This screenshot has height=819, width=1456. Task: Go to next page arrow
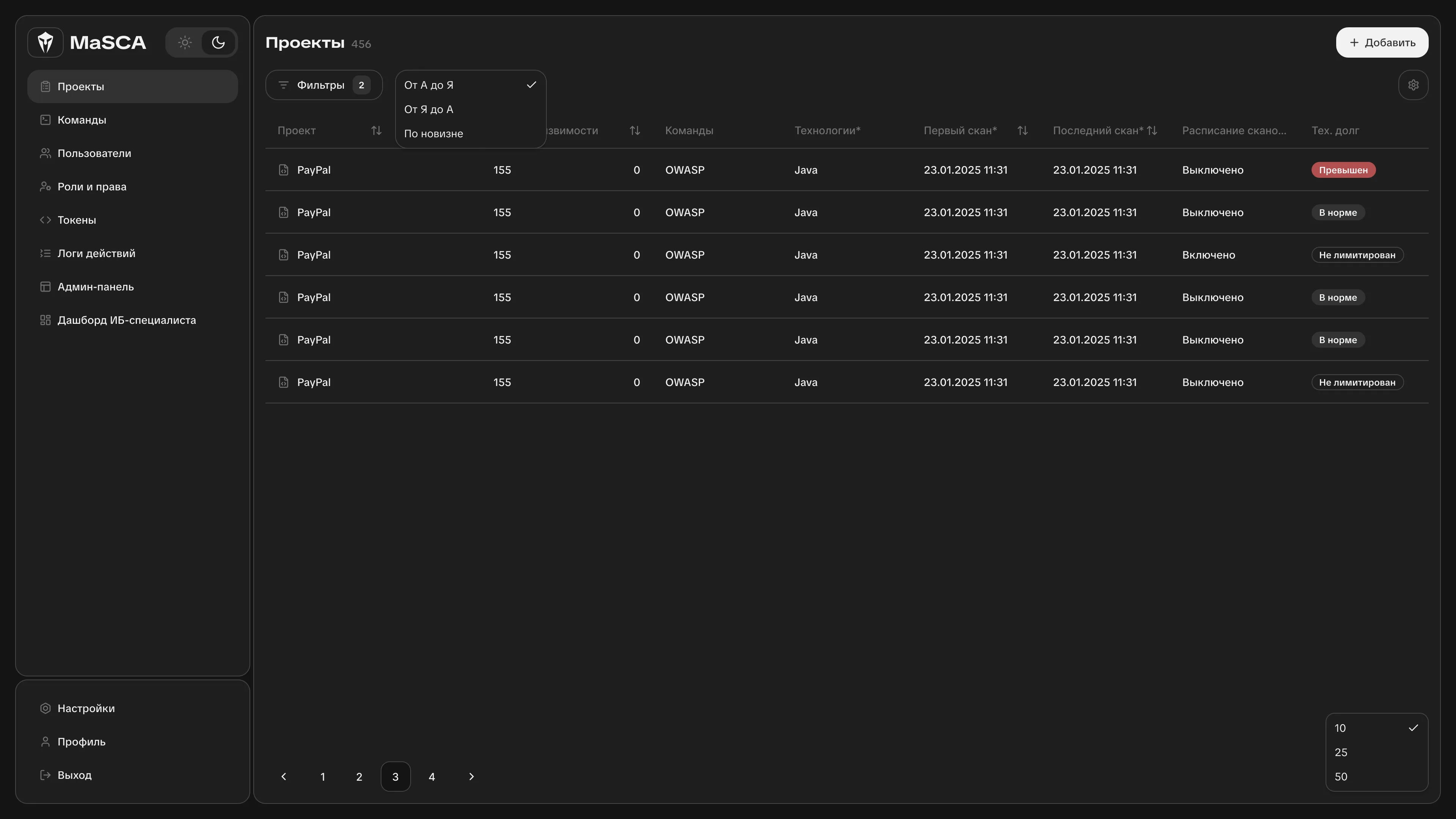pyautogui.click(x=471, y=777)
